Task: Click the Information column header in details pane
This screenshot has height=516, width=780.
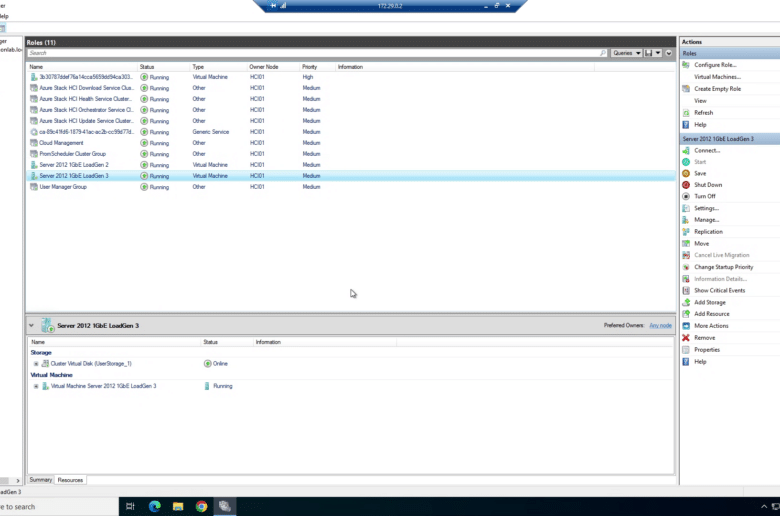Action: coord(325,342)
